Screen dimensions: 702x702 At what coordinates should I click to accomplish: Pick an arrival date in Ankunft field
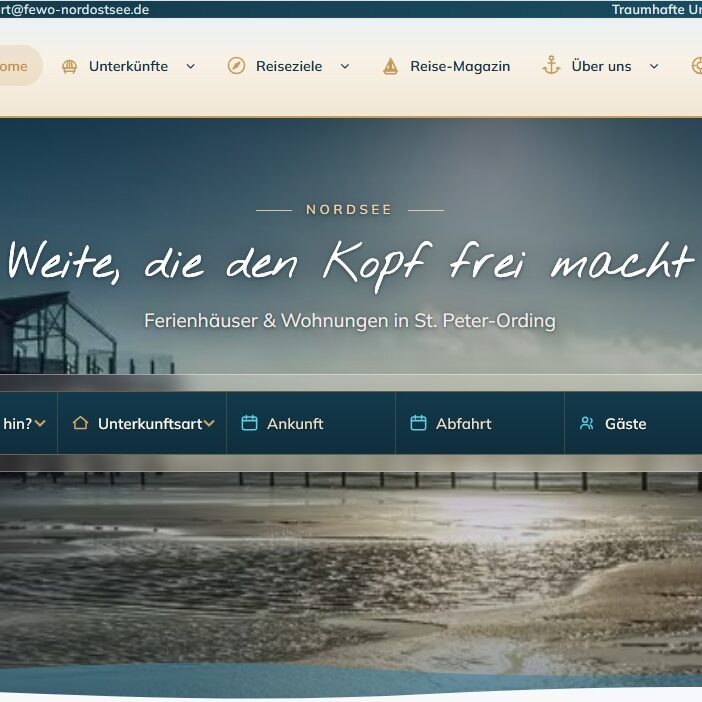click(311, 423)
